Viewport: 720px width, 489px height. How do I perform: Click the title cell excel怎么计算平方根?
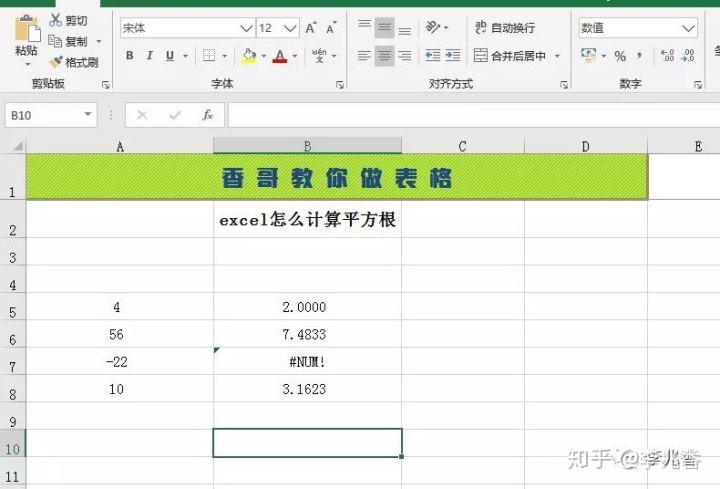[x=307, y=219]
